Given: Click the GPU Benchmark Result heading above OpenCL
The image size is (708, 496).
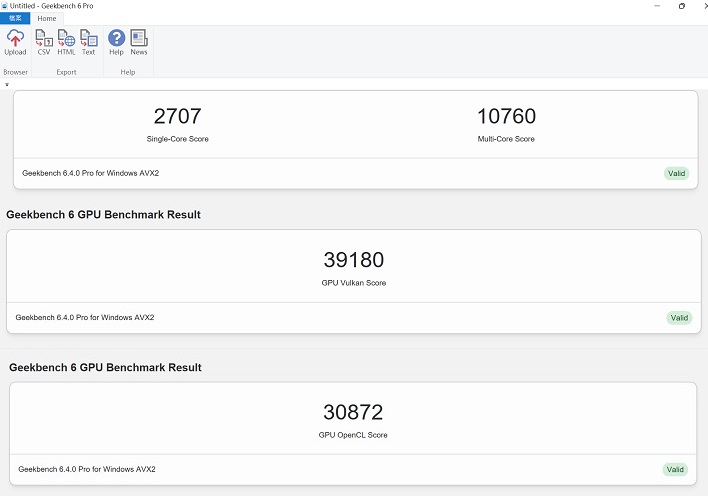Looking at the screenshot, I should tap(105, 367).
